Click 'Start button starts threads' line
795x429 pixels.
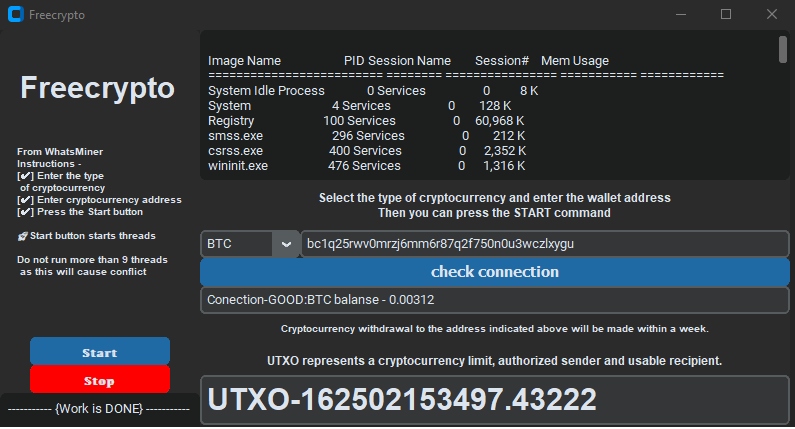coord(87,236)
